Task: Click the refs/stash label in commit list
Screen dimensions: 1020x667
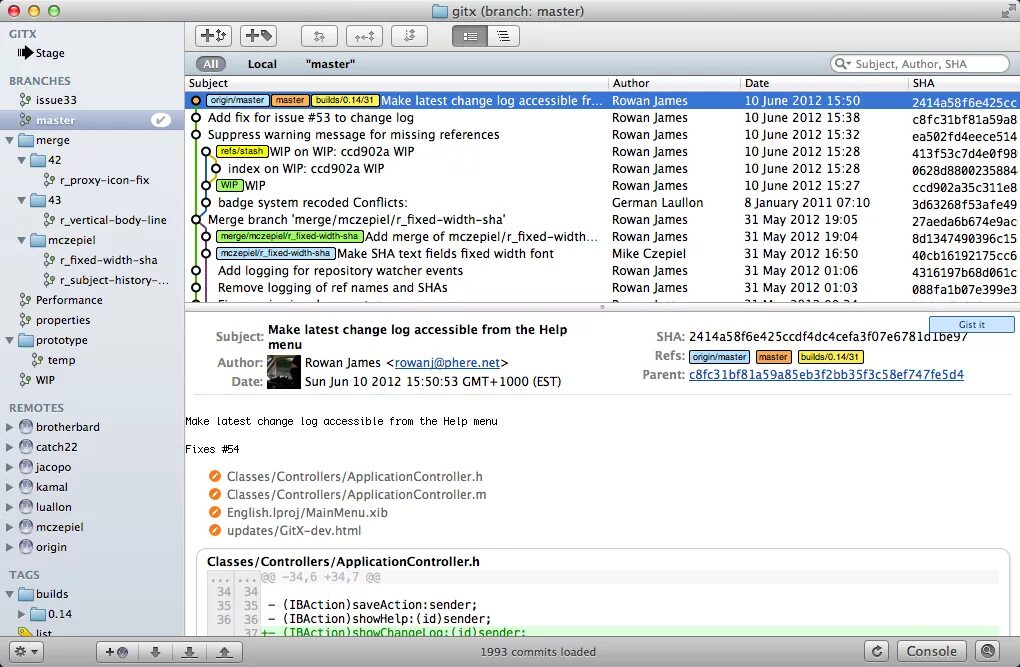Action: pyautogui.click(x=241, y=151)
